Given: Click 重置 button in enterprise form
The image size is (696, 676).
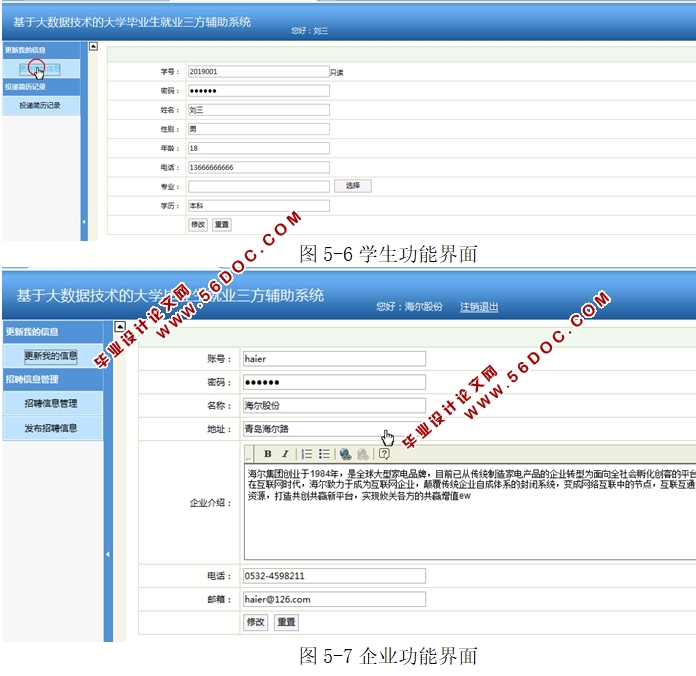Looking at the screenshot, I should click(286, 622).
